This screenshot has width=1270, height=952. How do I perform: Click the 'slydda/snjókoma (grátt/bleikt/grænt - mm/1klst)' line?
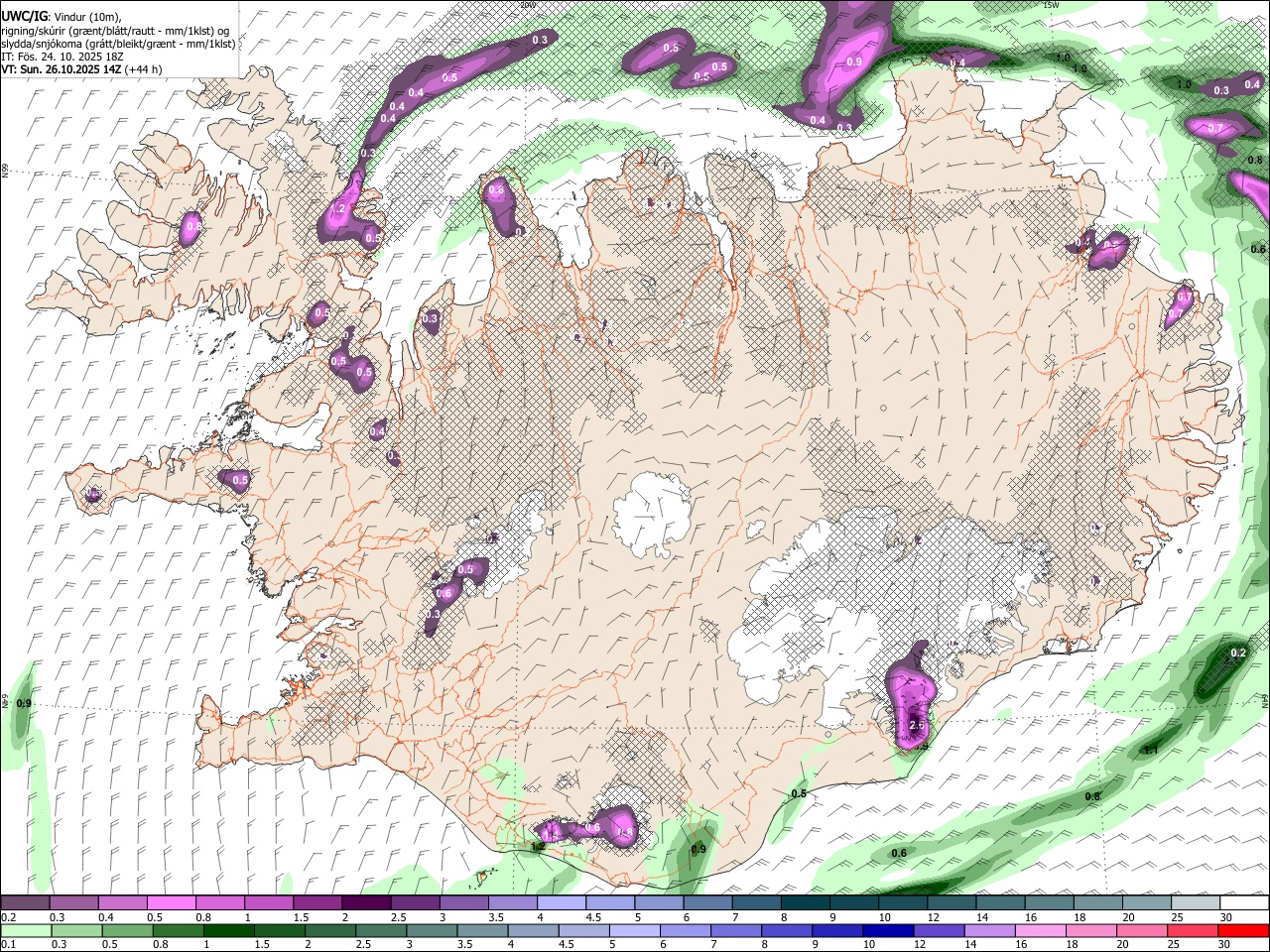(x=118, y=44)
